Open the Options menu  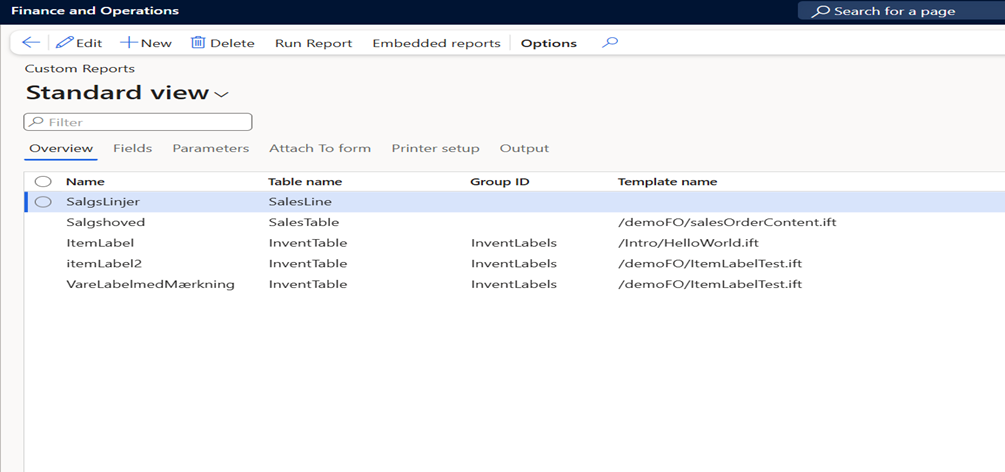[x=548, y=43]
